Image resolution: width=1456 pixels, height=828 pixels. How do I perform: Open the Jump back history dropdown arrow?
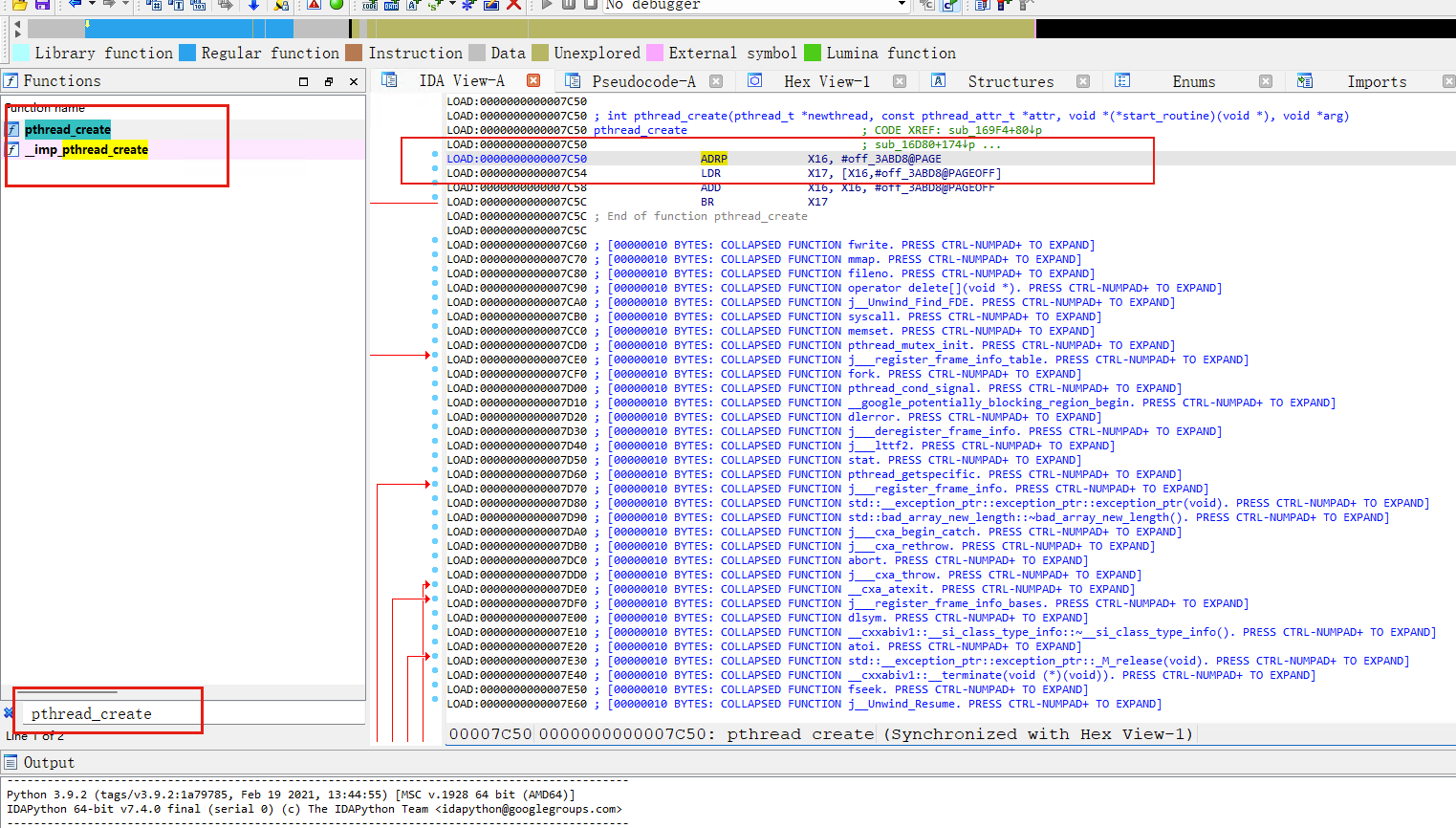coord(92,4)
